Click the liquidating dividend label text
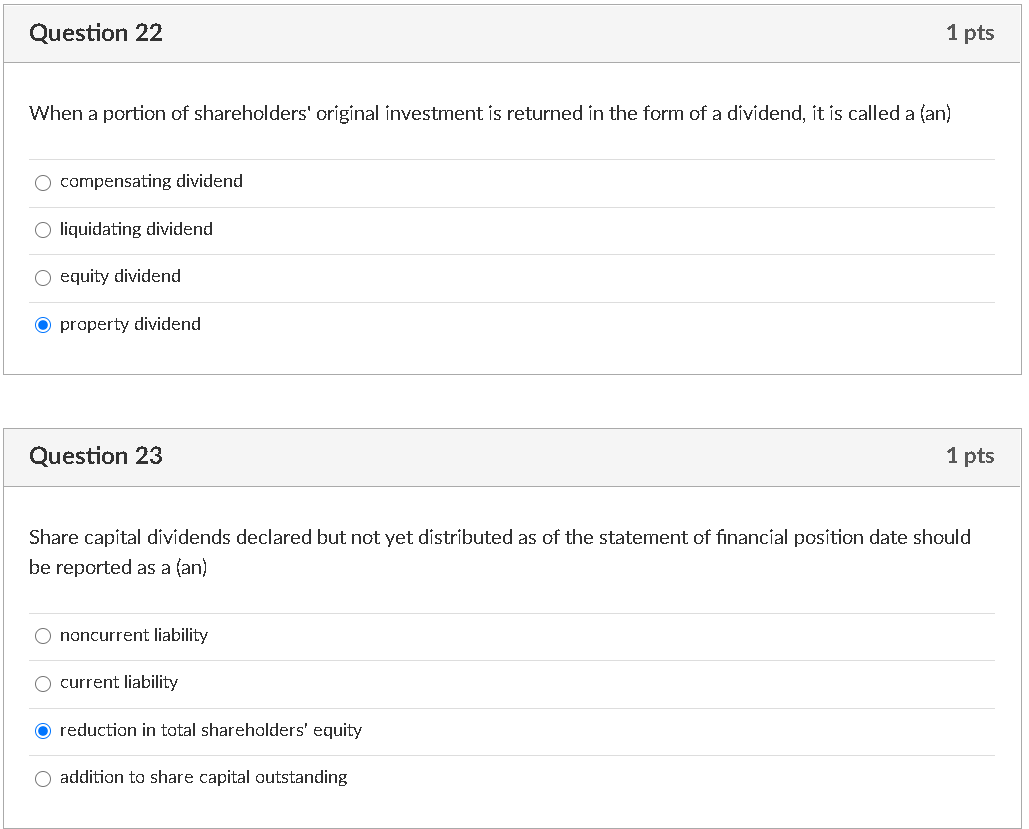 [x=136, y=230]
